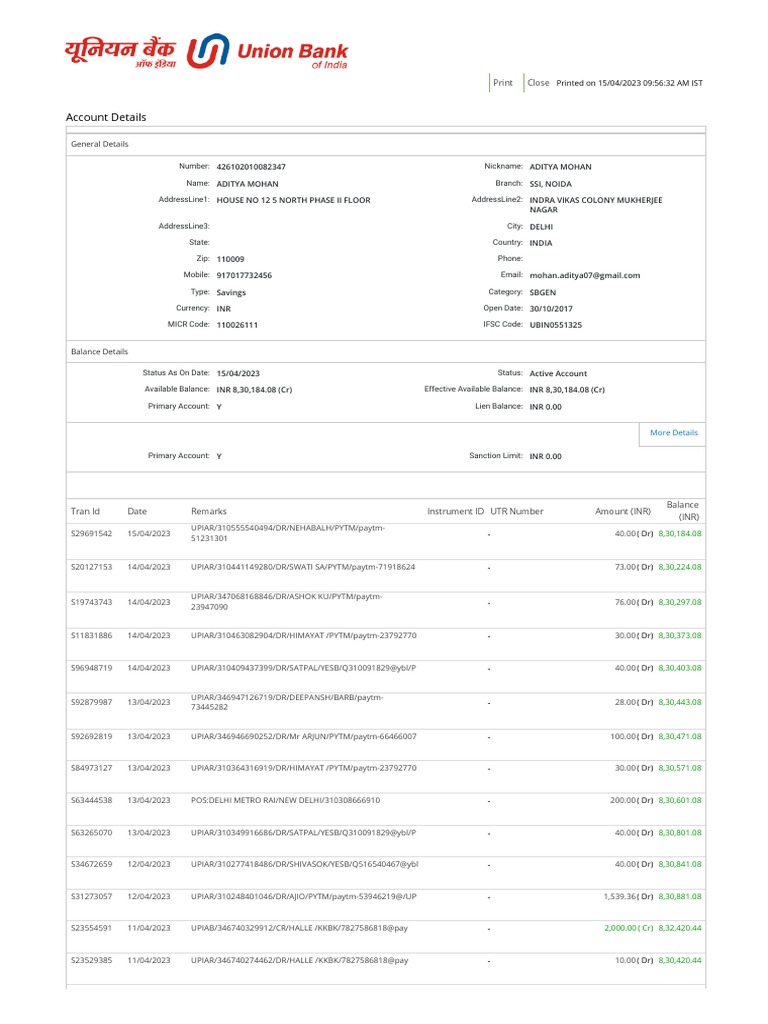
Task: Open the More Details link
Action: (x=674, y=433)
